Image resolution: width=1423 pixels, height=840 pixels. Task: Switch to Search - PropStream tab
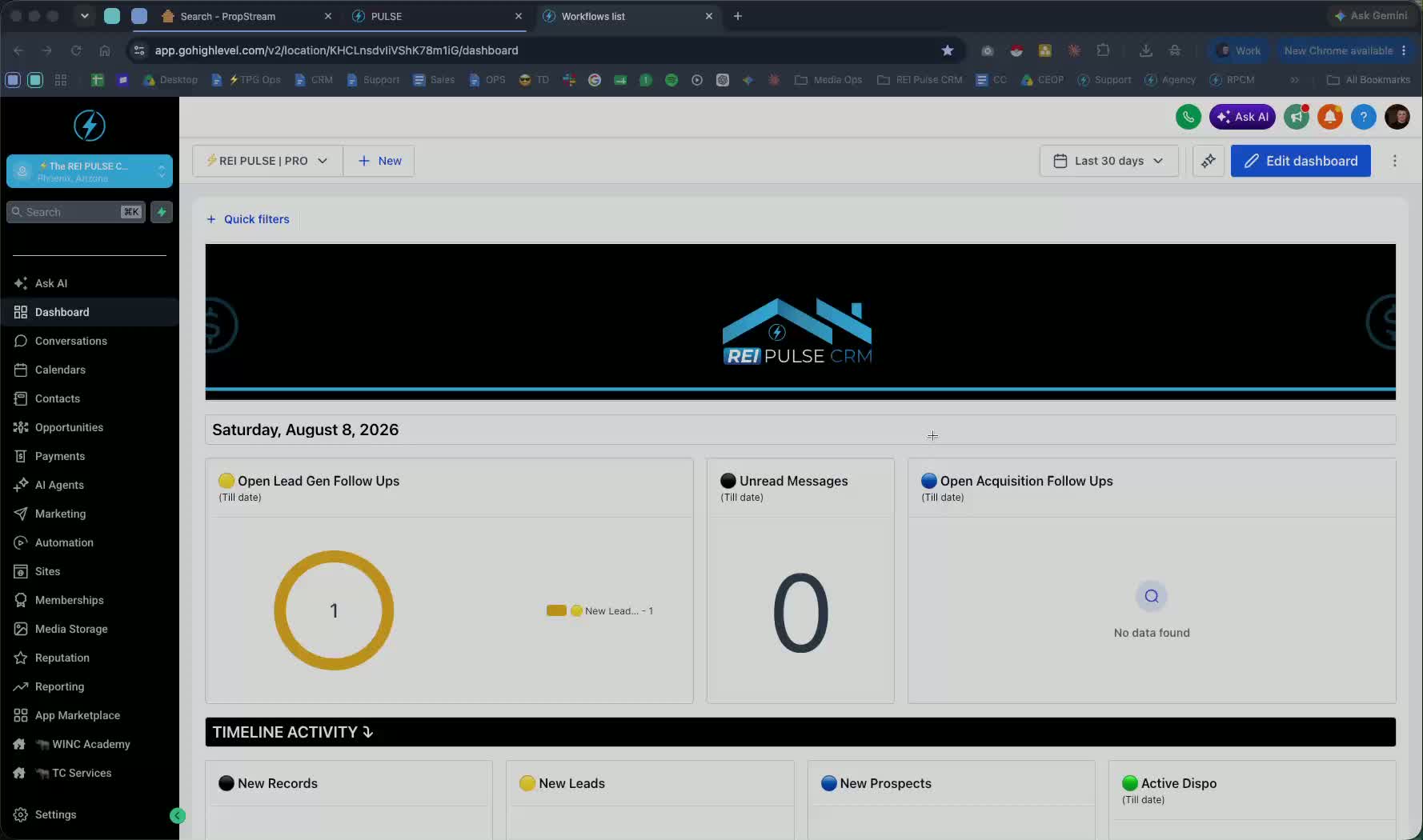(x=247, y=16)
